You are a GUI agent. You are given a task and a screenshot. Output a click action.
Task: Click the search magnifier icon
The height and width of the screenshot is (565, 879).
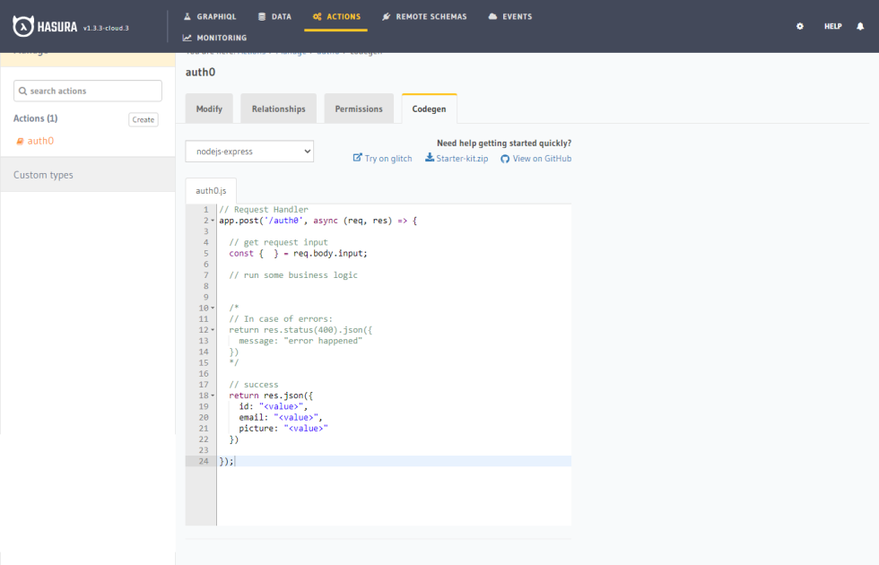23,91
